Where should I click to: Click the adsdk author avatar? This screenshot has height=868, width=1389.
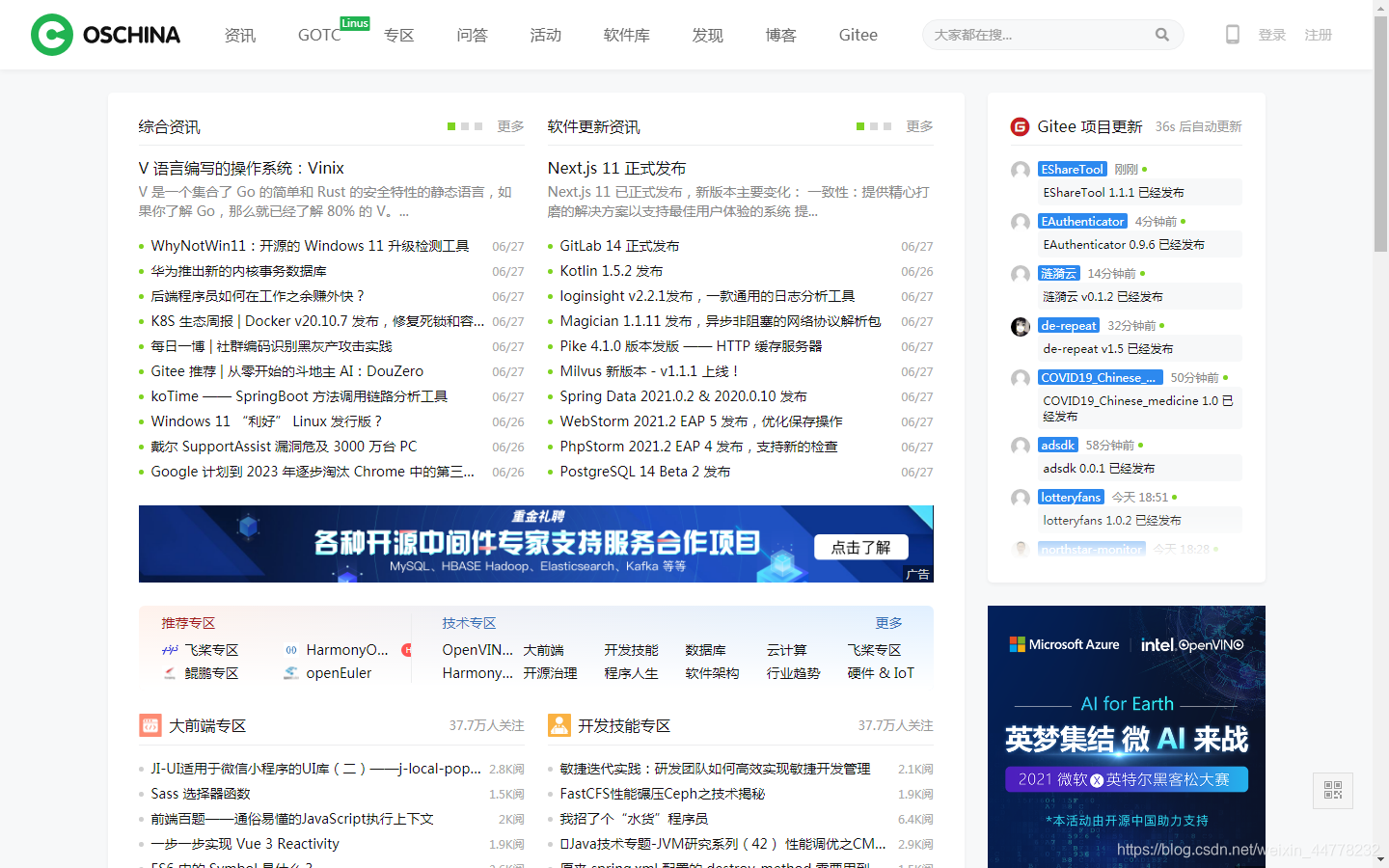pos(1020,447)
